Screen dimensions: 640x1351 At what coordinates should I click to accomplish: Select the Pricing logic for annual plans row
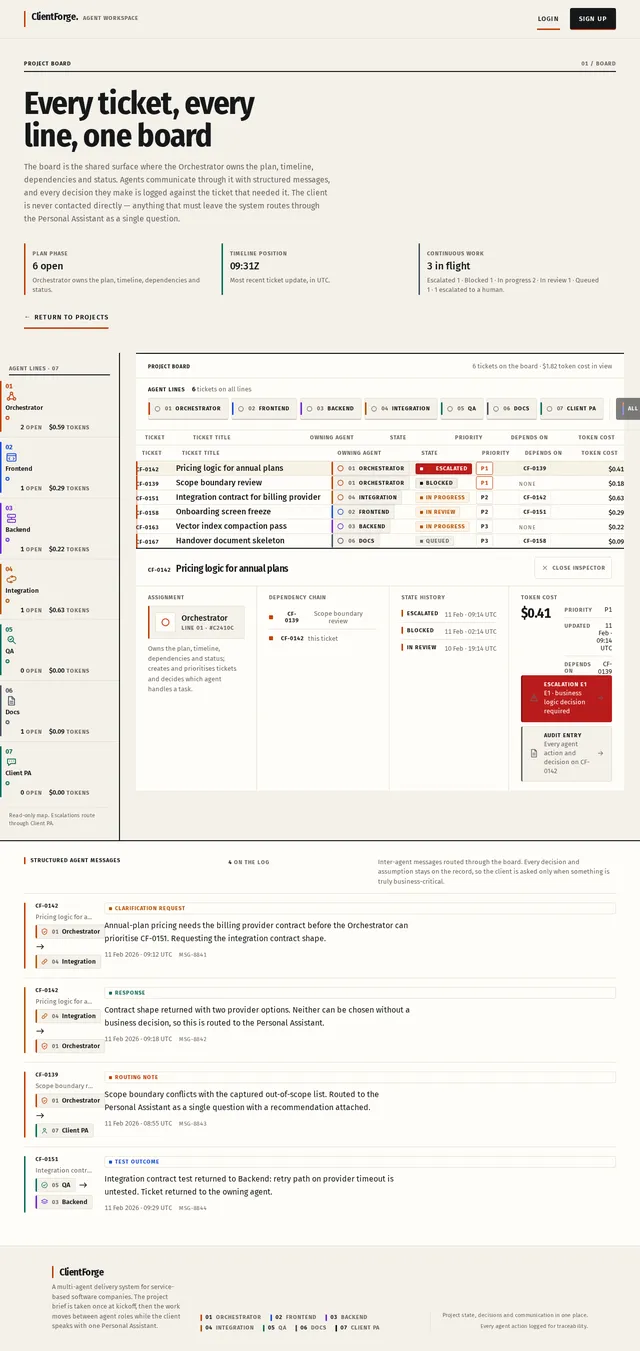pyautogui.click(x=380, y=468)
